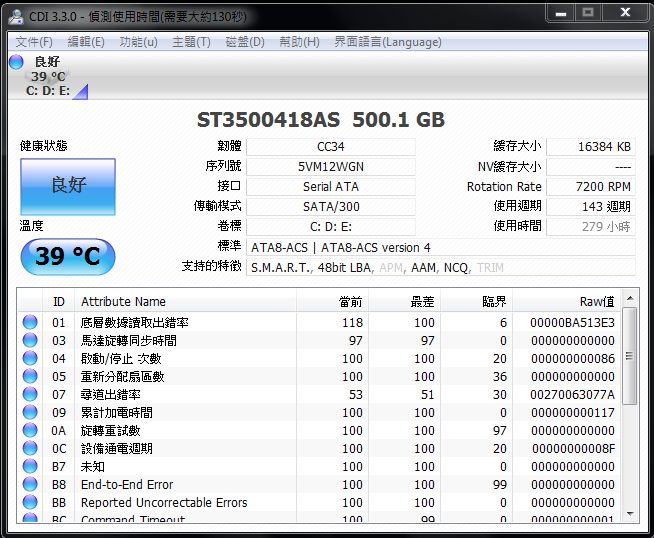The width and height of the screenshot is (654, 538).
Task: Select the 馬達旋轉同步時間 attribute row
Action: (x=319, y=340)
